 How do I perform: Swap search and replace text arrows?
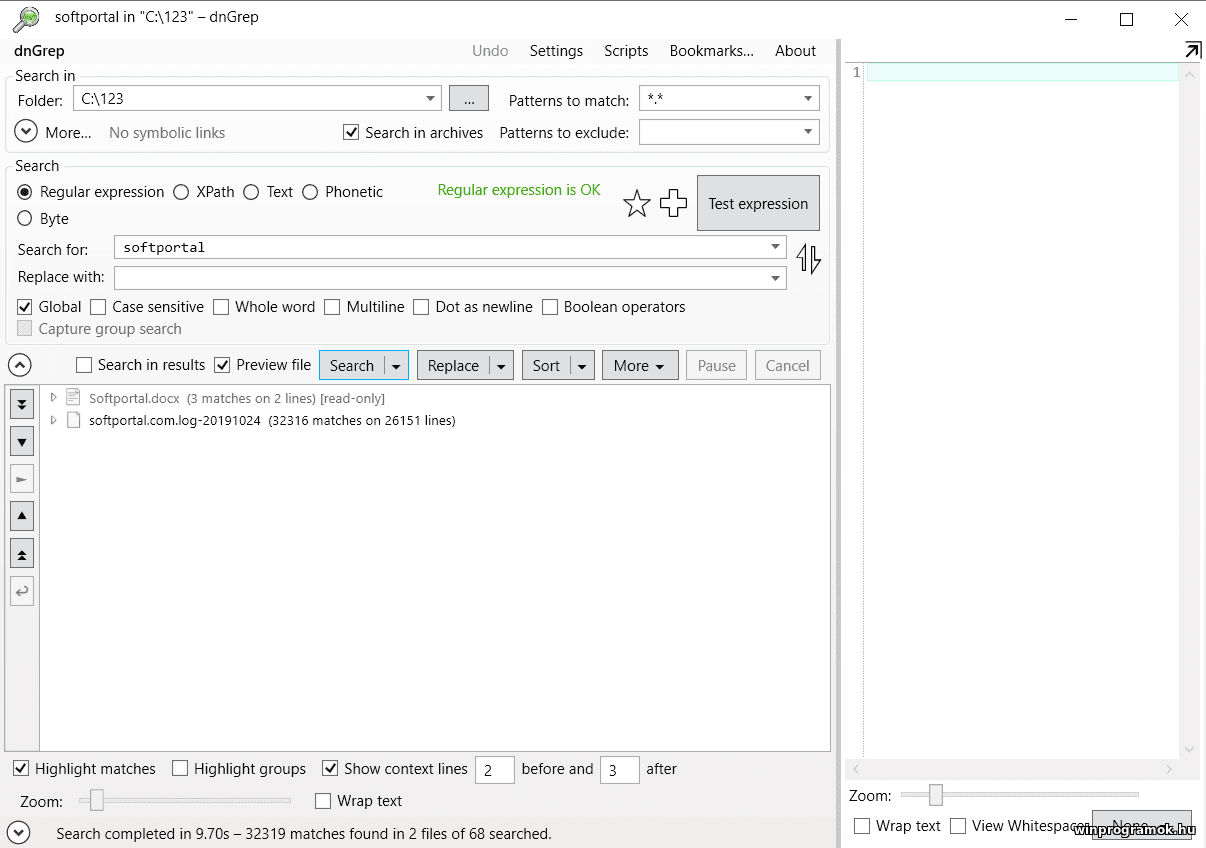(808, 260)
